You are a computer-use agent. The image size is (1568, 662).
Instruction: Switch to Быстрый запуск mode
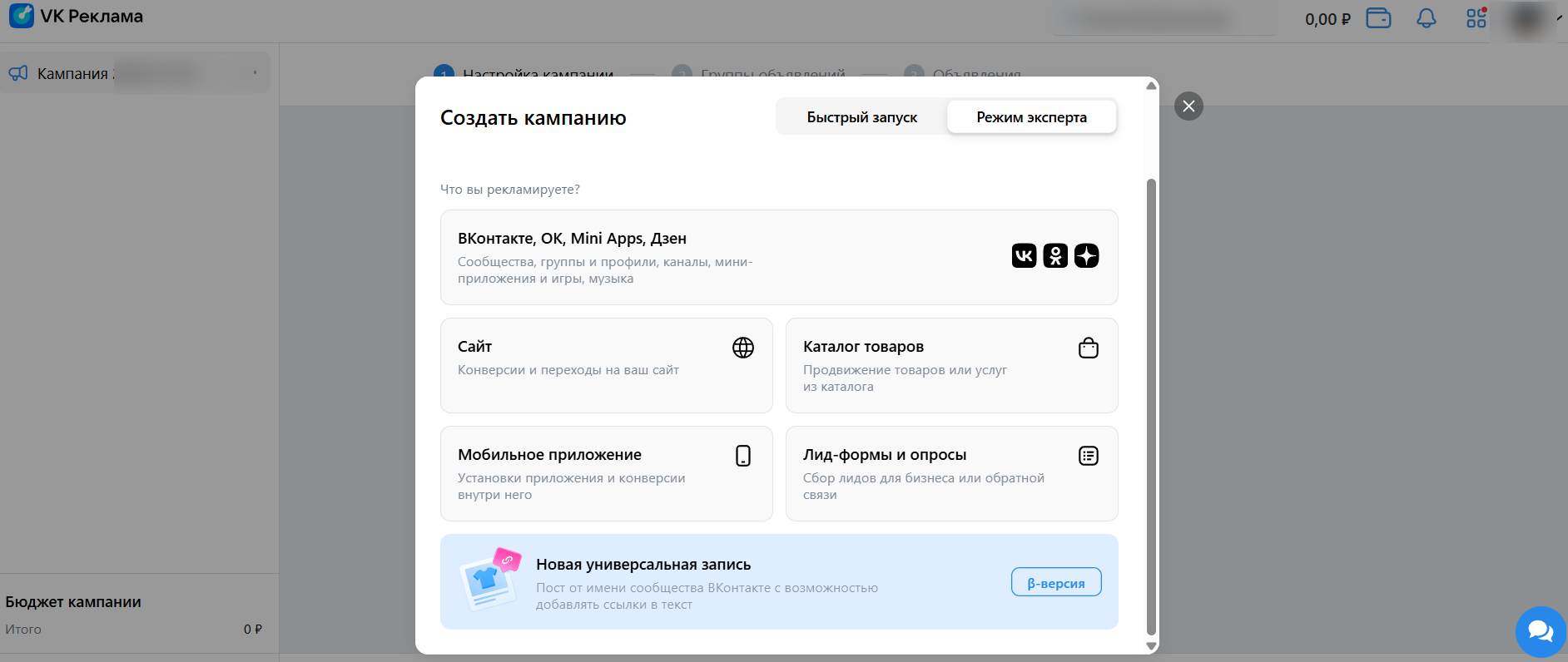(x=861, y=117)
